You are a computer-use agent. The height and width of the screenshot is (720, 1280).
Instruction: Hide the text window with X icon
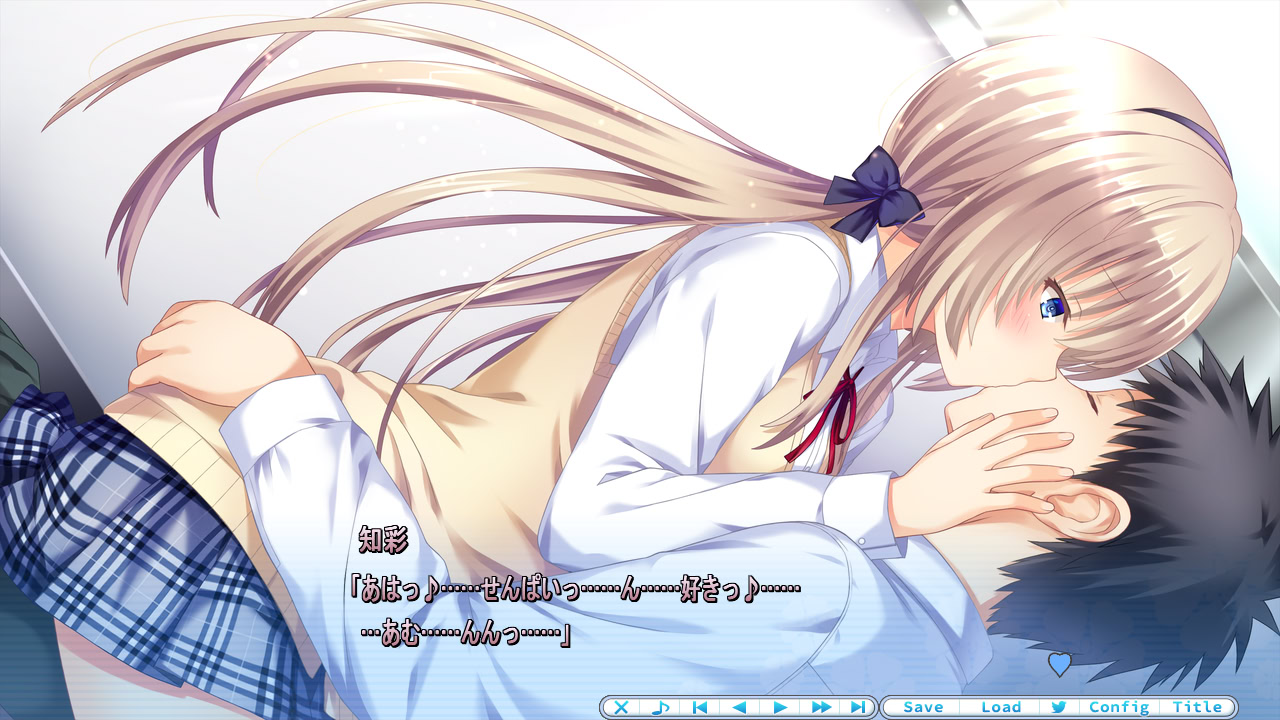click(x=621, y=707)
